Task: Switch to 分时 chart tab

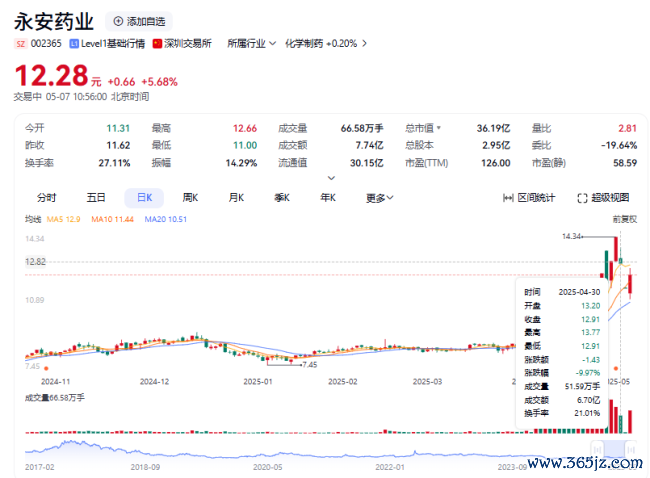Action: (x=46, y=198)
